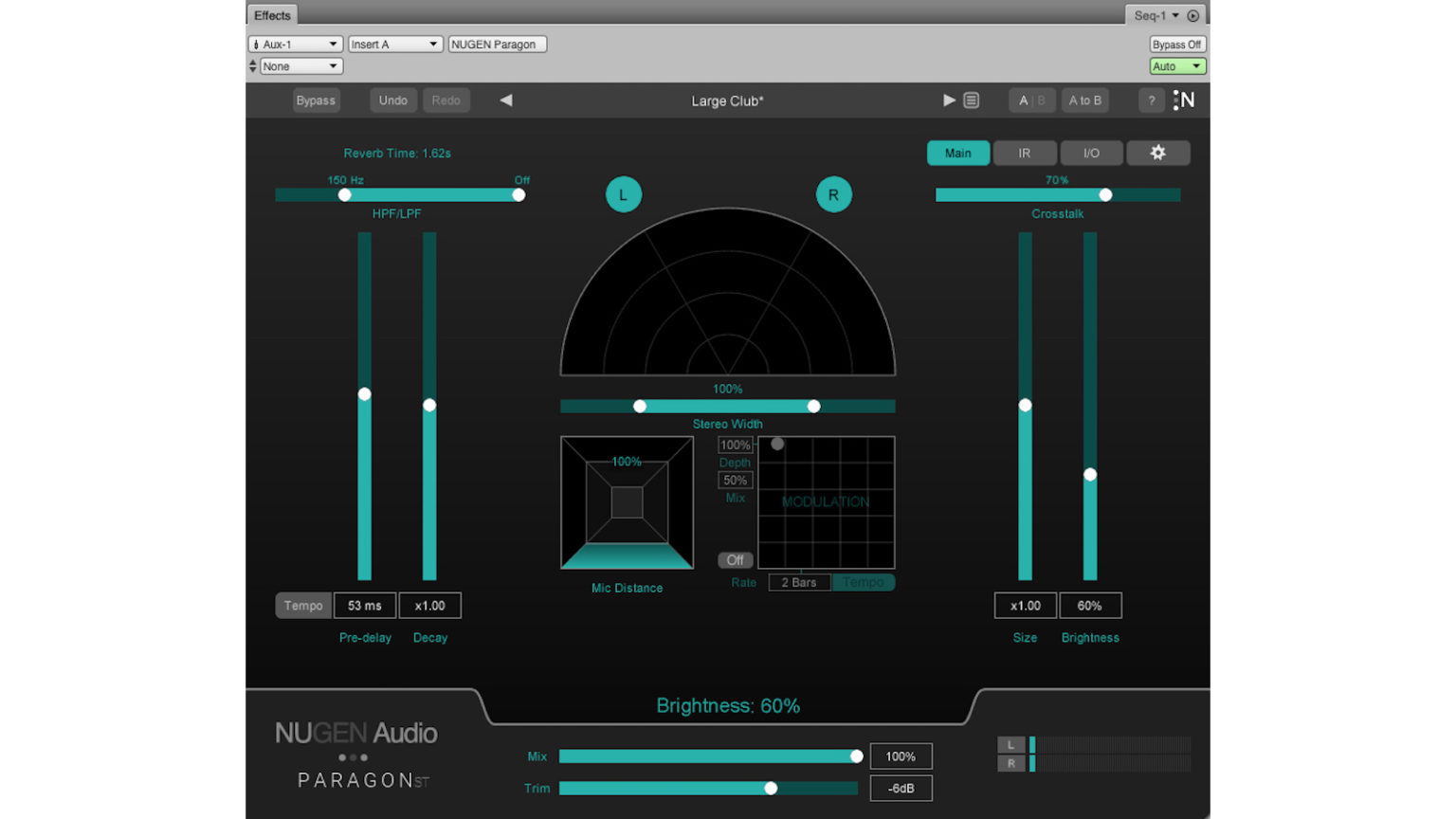Enable Tempo sync for Pre-delay
The height and width of the screenshot is (819, 1456).
tap(302, 605)
